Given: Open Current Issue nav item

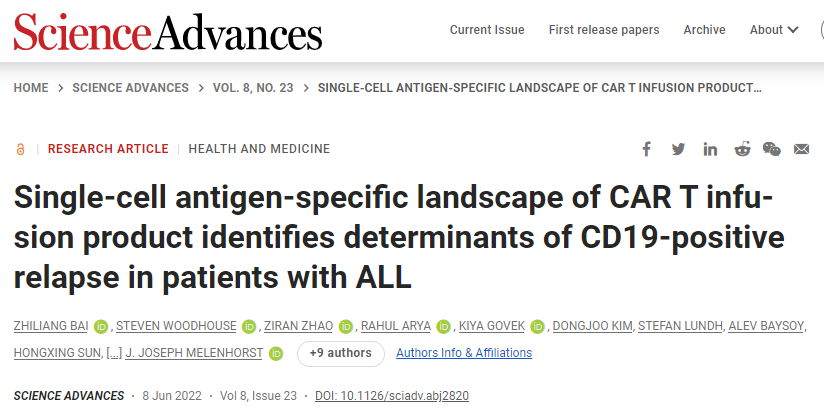Looking at the screenshot, I should click(487, 30).
